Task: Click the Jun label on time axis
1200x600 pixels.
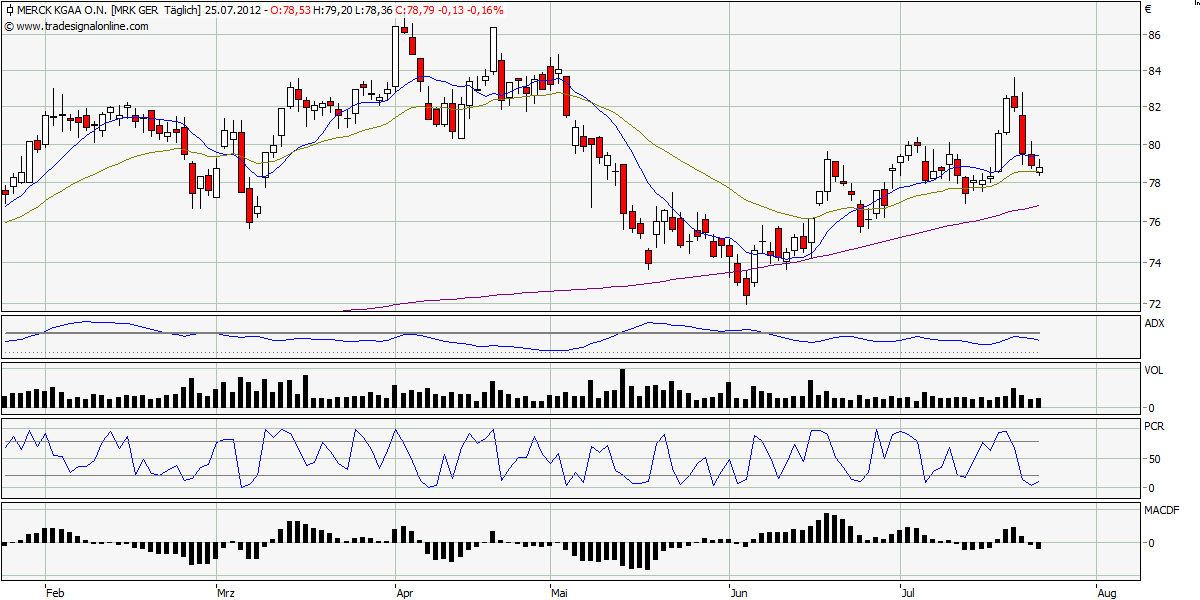Action: coord(739,592)
